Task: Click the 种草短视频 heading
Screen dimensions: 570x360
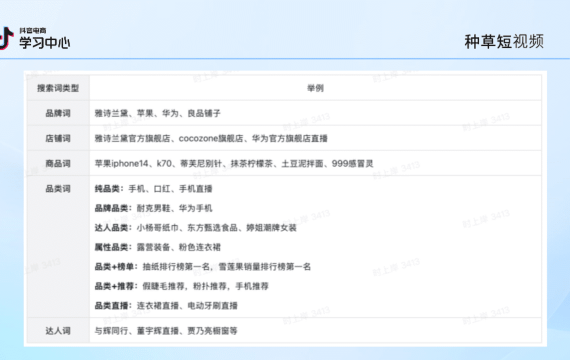Action: pyautogui.click(x=504, y=41)
